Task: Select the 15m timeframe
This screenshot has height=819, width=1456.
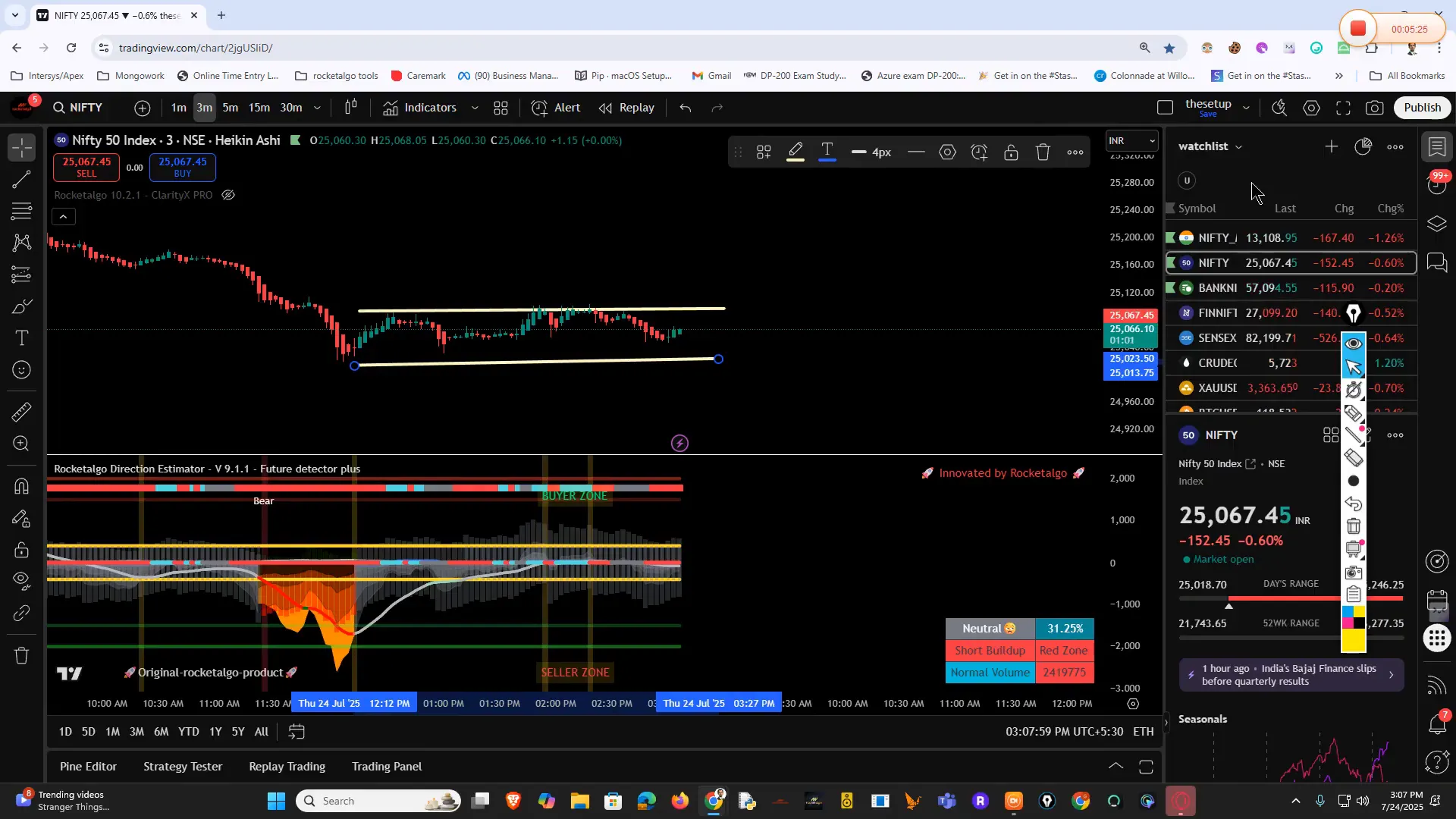Action: 259,108
